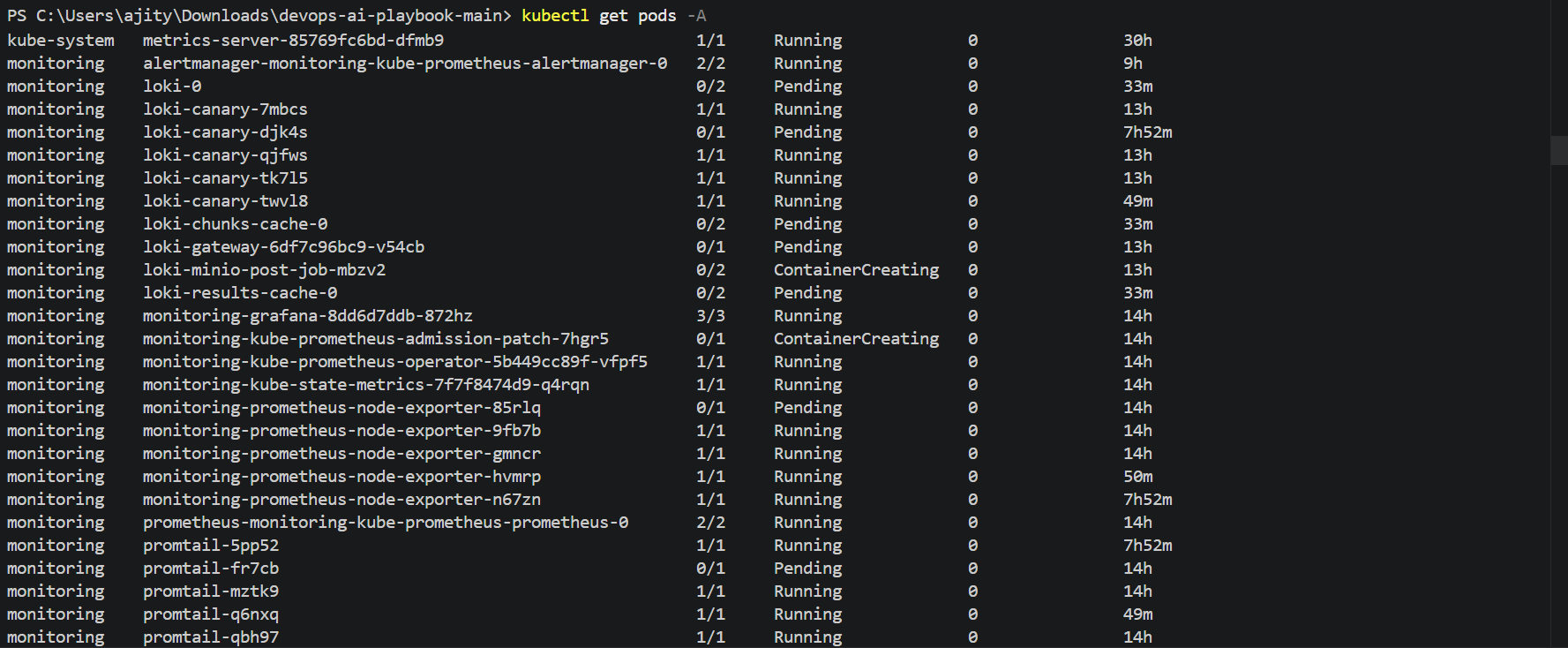Click monitoring-grafana-8dd6d7ddb-872hz pod name
Viewport: 1568px width, 648px height.
tap(308, 316)
